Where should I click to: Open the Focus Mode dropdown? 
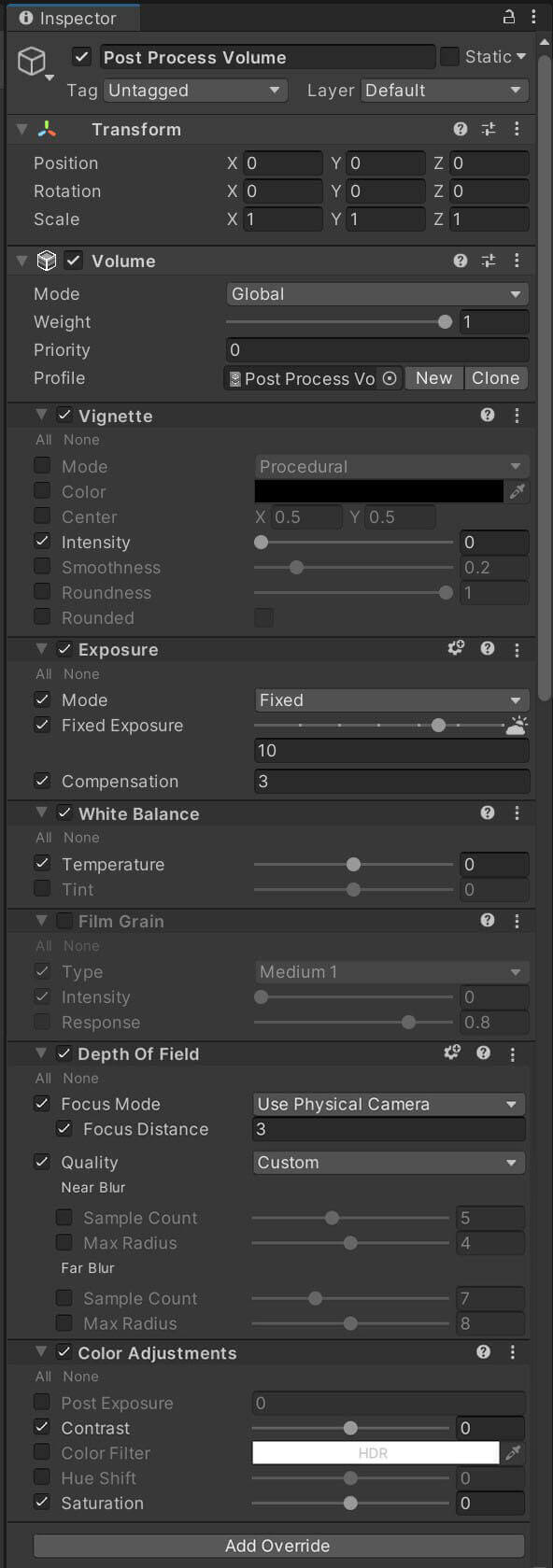tap(389, 1104)
